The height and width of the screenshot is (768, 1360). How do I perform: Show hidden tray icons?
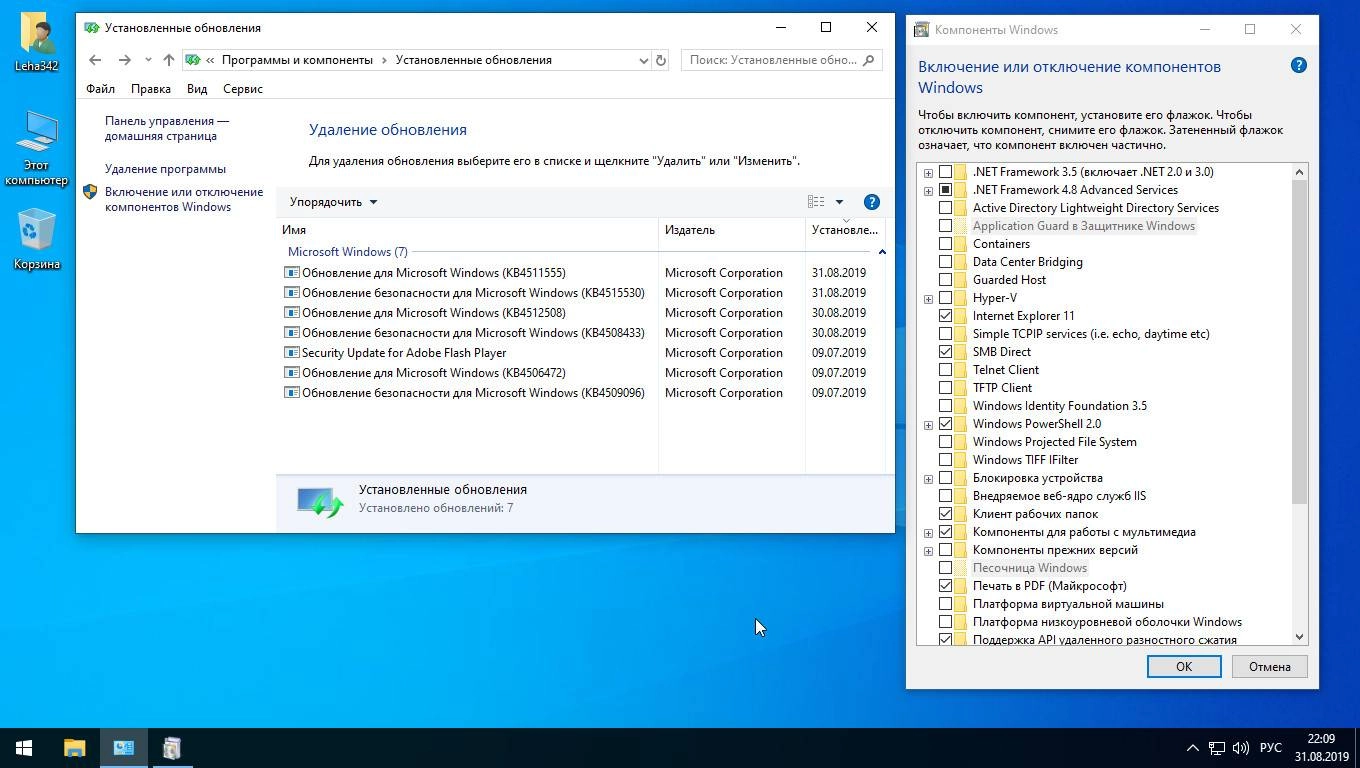[x=1192, y=748]
